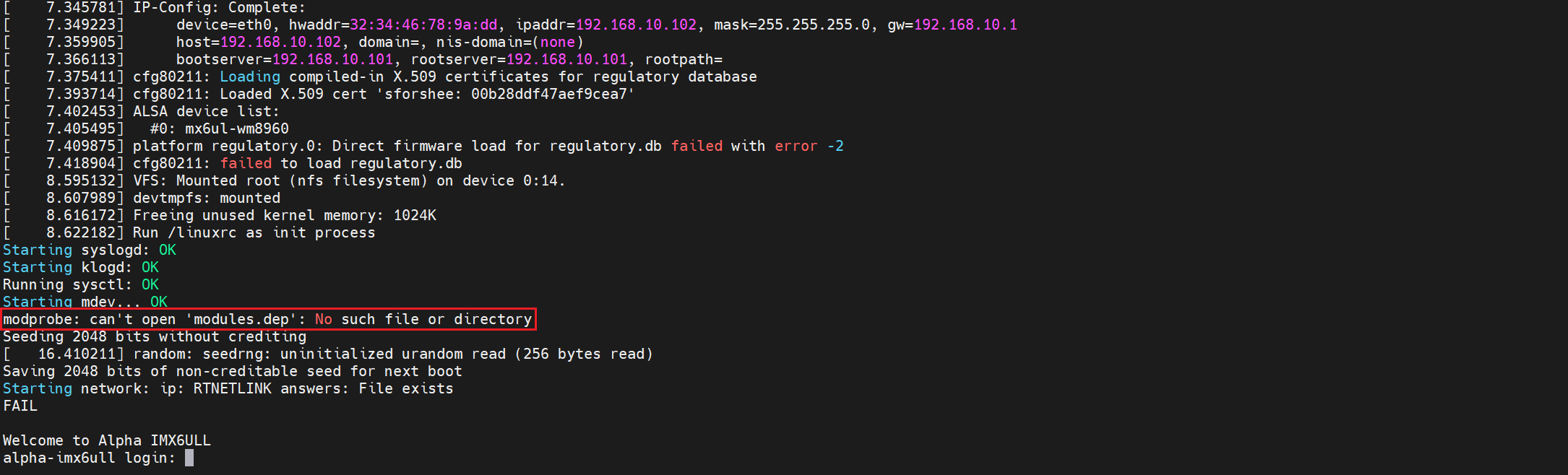1568x475 pixels.
Task: Click the green OK after klogd
Action: (x=150, y=267)
